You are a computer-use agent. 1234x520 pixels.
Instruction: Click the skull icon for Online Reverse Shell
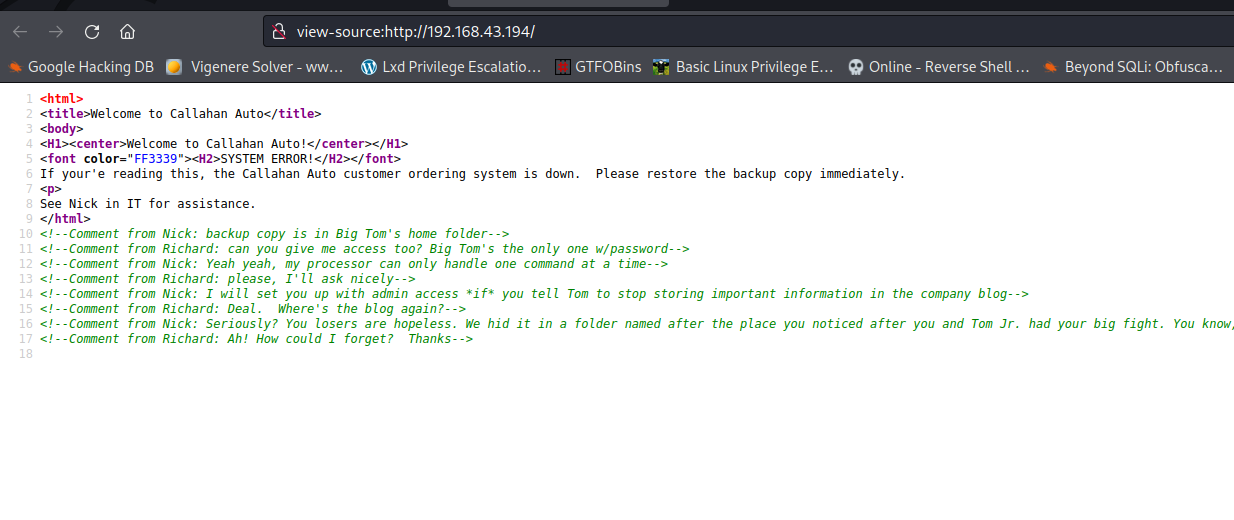click(x=855, y=67)
